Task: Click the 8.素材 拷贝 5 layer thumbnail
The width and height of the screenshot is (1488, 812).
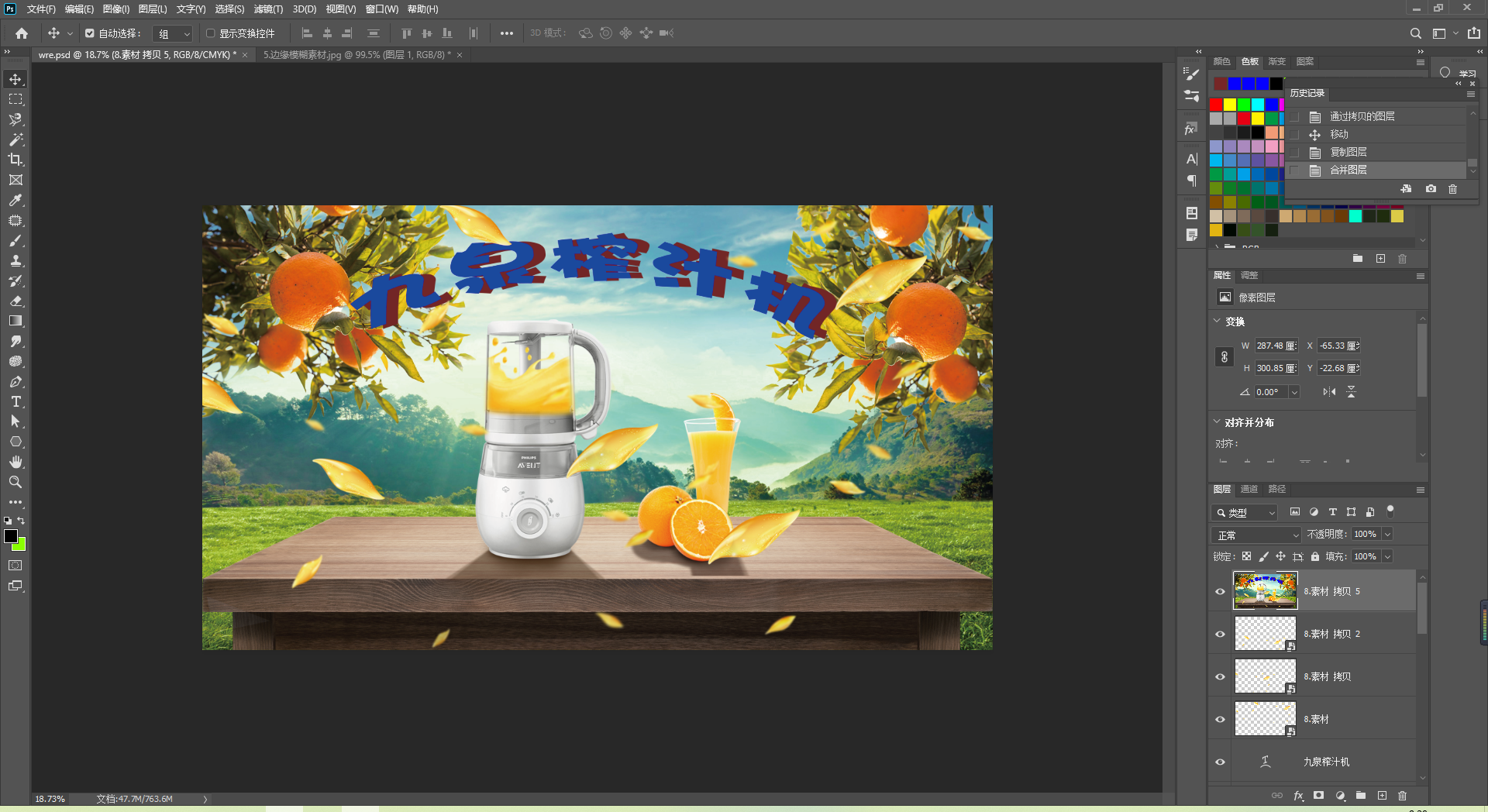Action: (x=1265, y=591)
